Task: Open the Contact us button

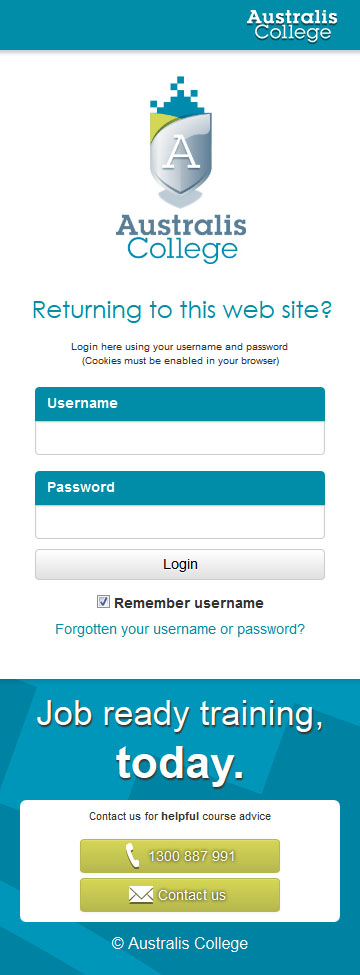Action: tap(180, 895)
